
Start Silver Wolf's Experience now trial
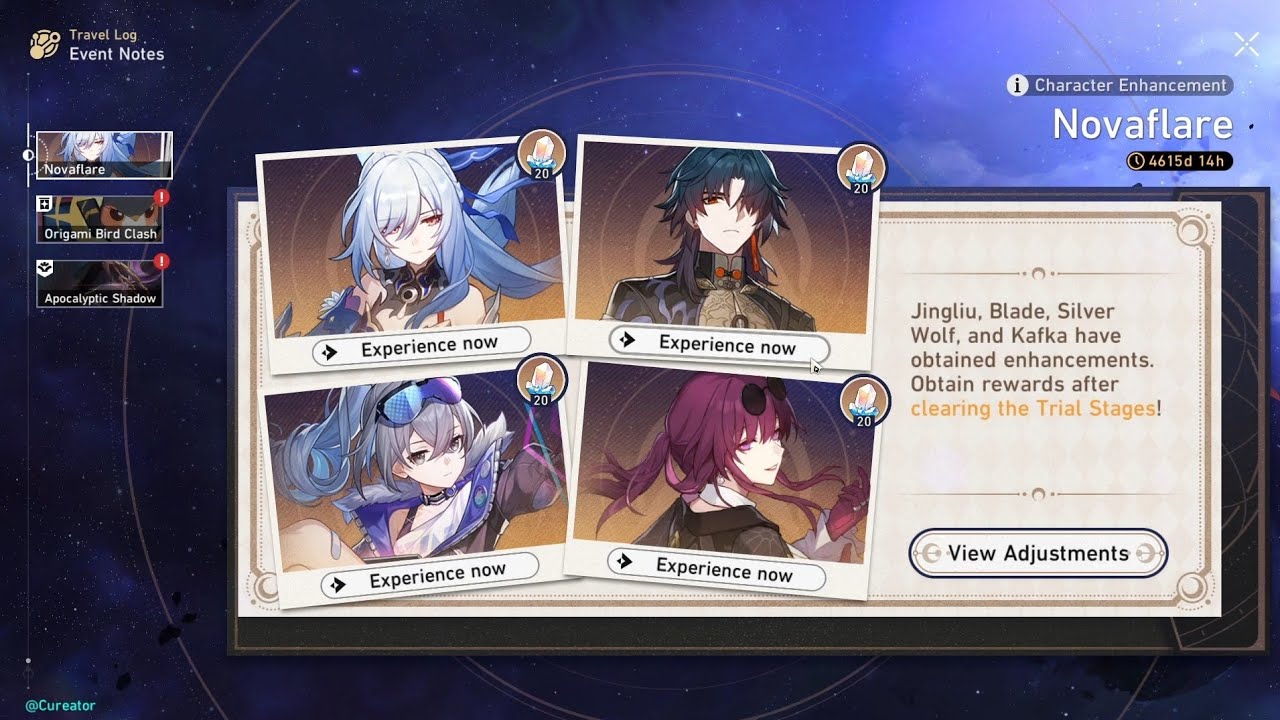click(429, 575)
